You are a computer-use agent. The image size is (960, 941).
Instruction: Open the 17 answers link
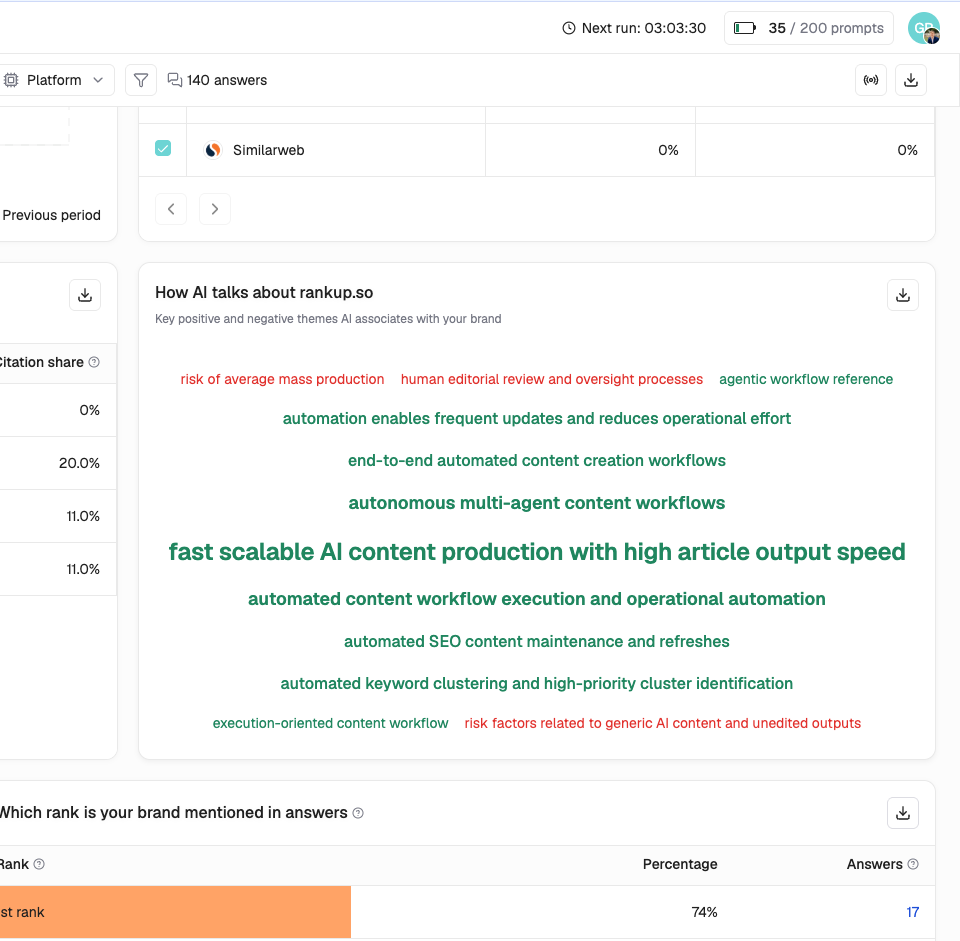pyautogui.click(x=912, y=912)
